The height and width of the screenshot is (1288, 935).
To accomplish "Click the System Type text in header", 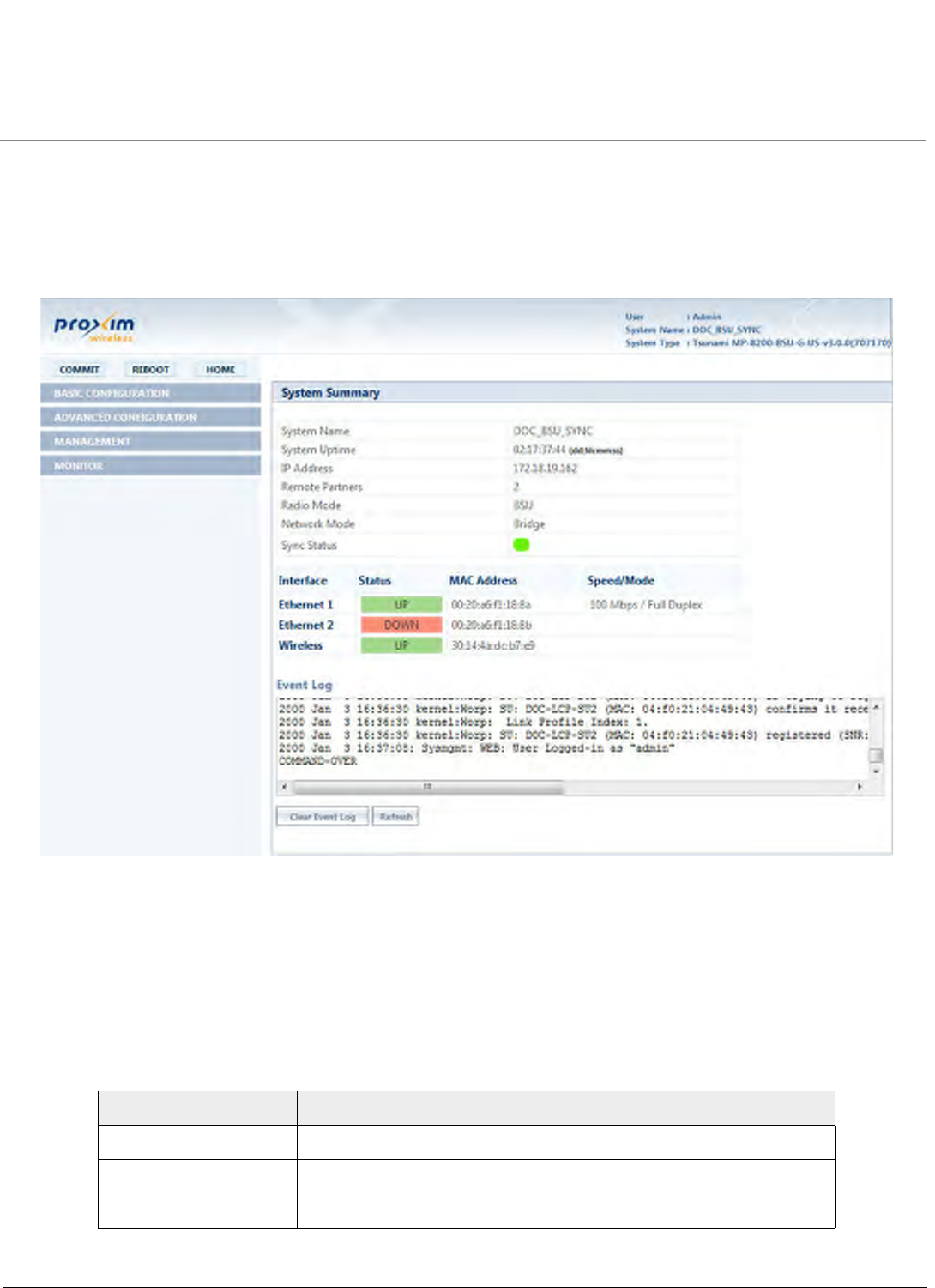I will [758, 343].
